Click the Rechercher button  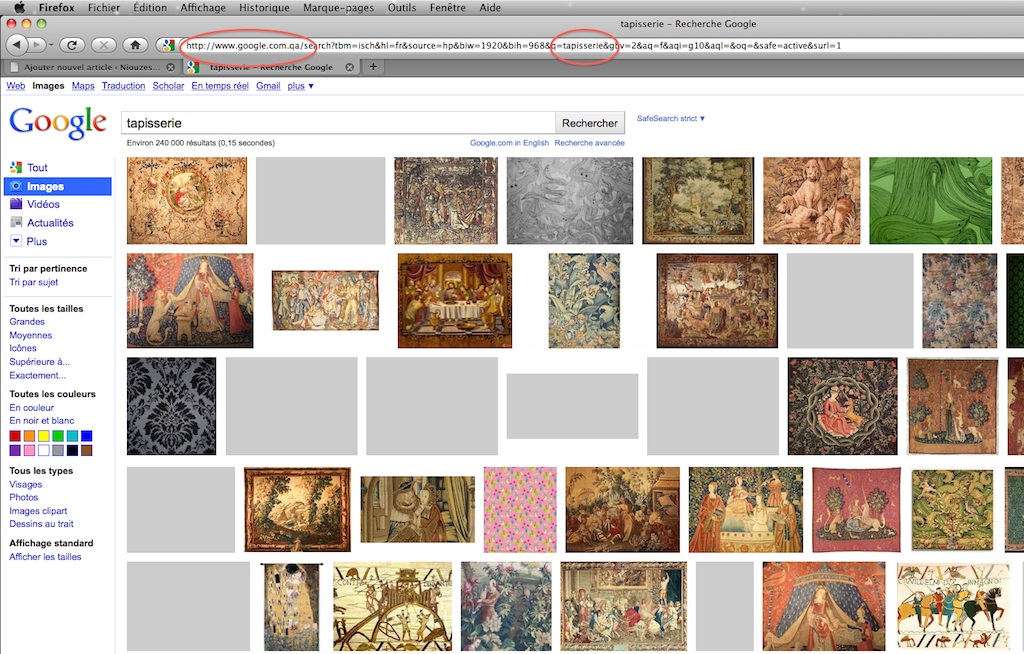[590, 123]
